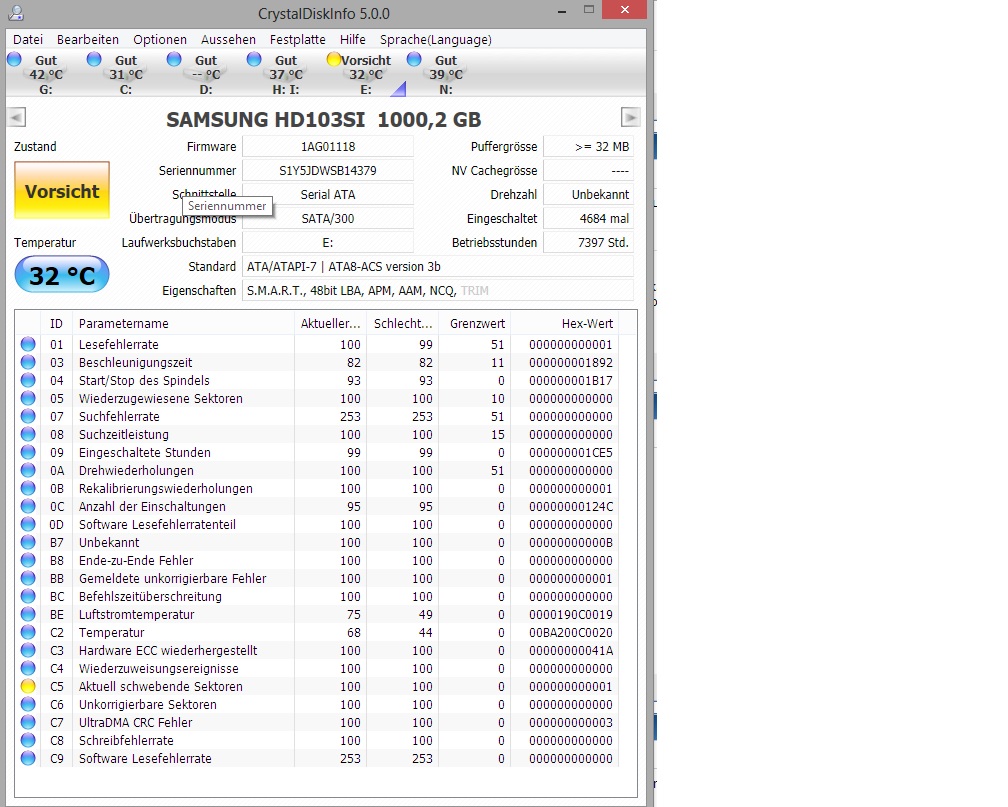Image resolution: width=1008 pixels, height=807 pixels.
Task: Click status orb of Wiederzugewiesene Sektoren
Action: (28, 398)
